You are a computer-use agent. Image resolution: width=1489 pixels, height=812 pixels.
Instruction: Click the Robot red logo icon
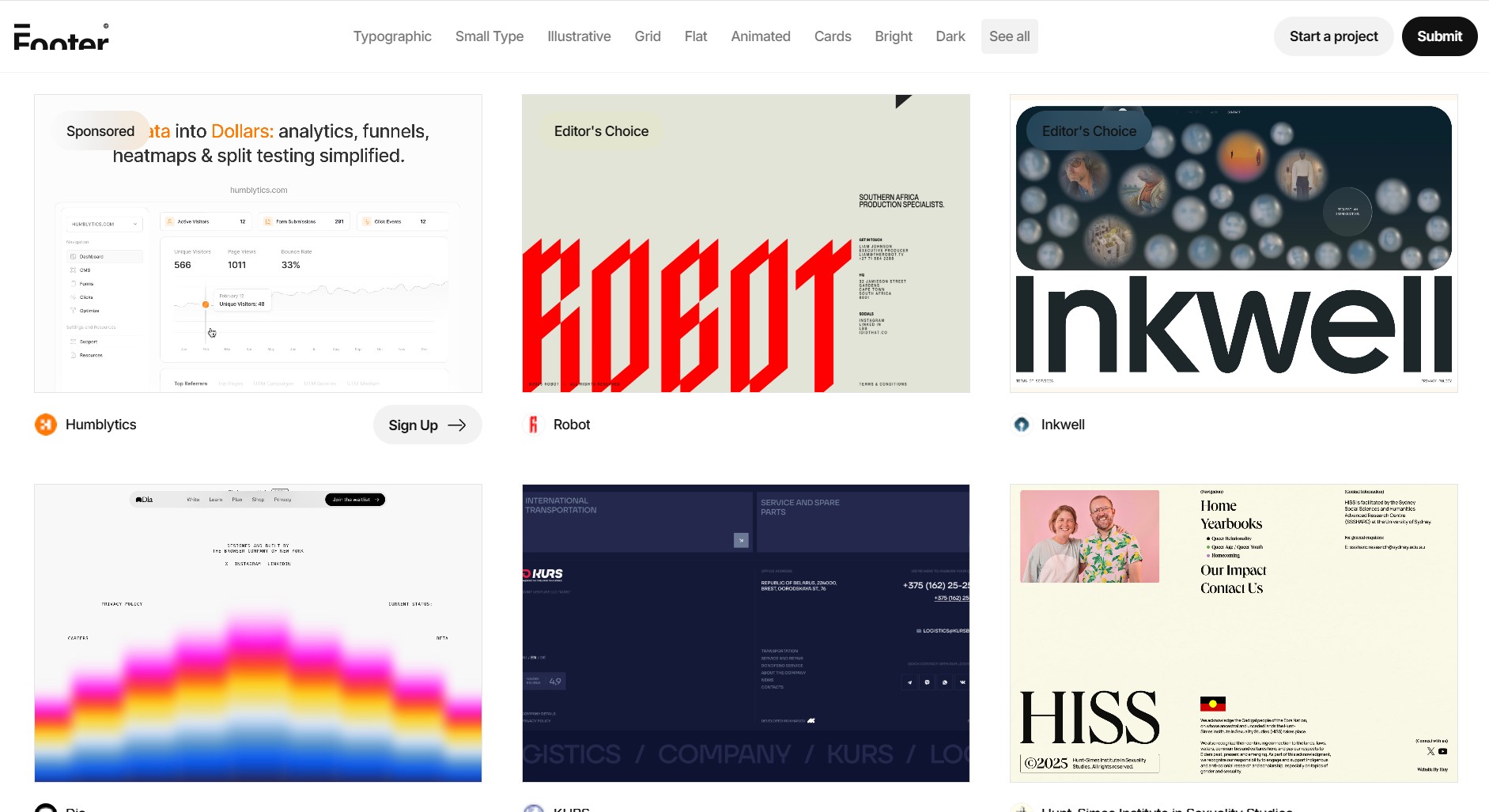coord(534,425)
